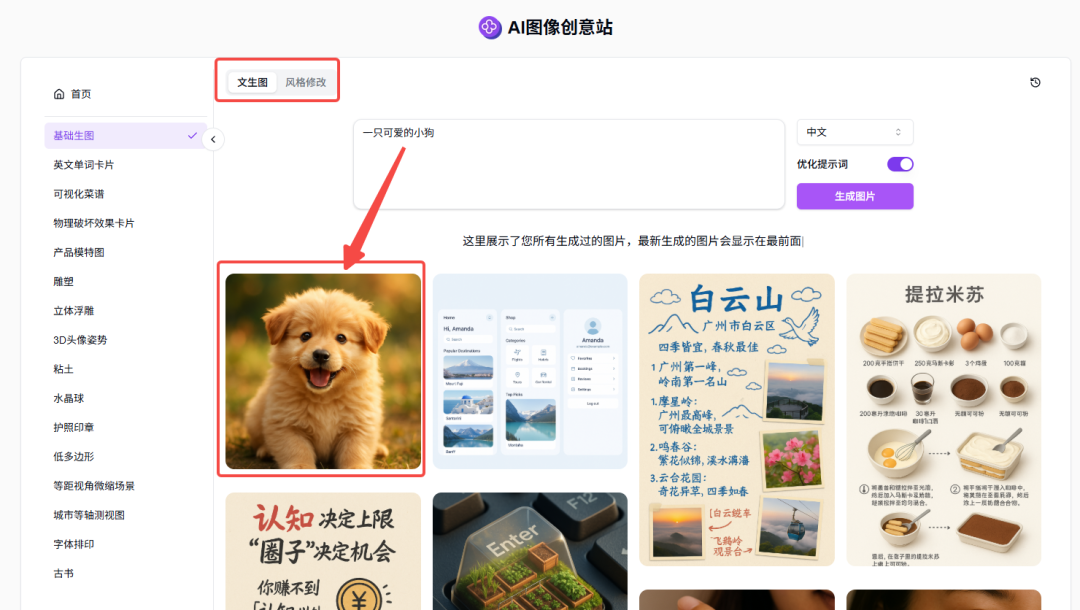
Task: Select 等距视角微缩场景 in the sidebar
Action: 94,486
